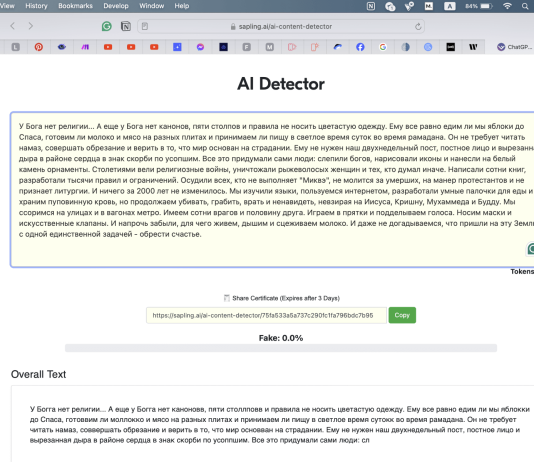Image resolution: width=534 pixels, height=462 pixels.
Task: Open the blue square star bookmark
Action: (177, 47)
